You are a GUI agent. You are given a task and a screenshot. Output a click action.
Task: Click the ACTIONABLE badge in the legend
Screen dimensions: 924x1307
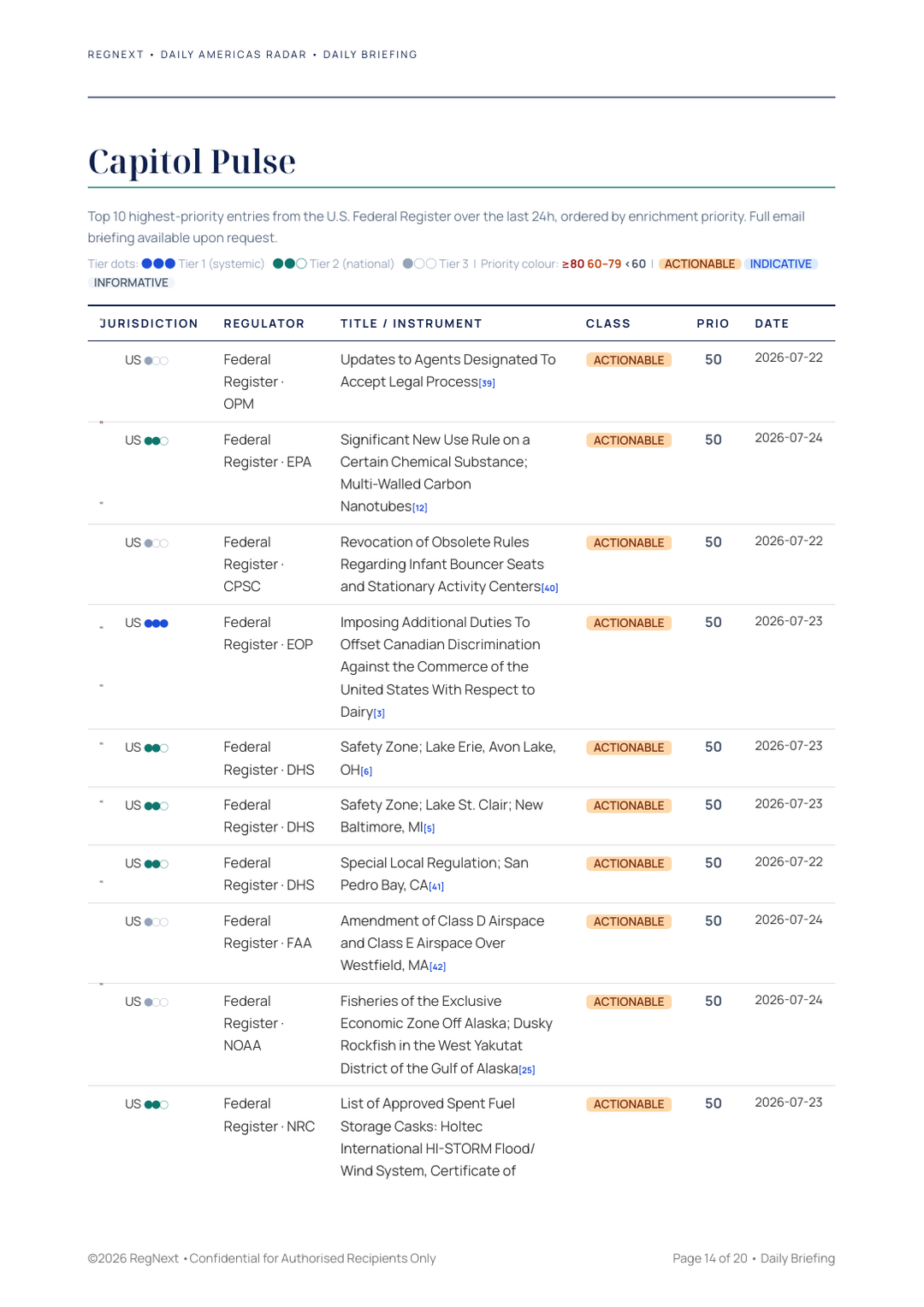(x=700, y=263)
